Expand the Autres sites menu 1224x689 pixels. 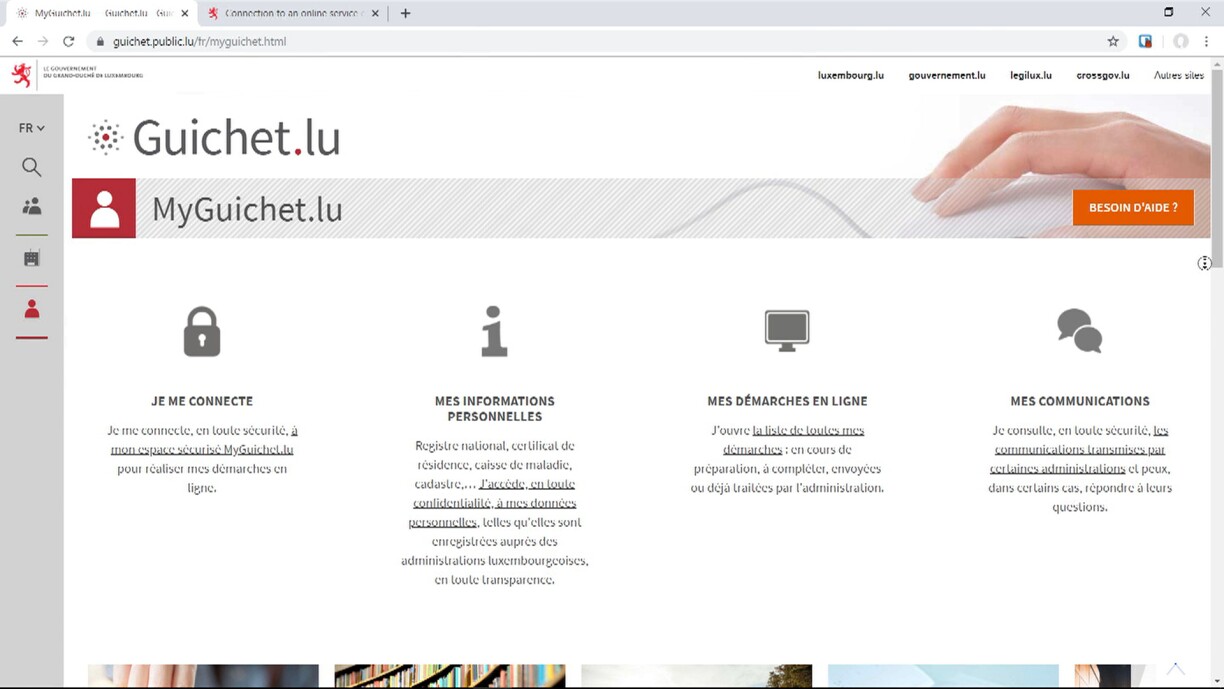click(x=1178, y=75)
